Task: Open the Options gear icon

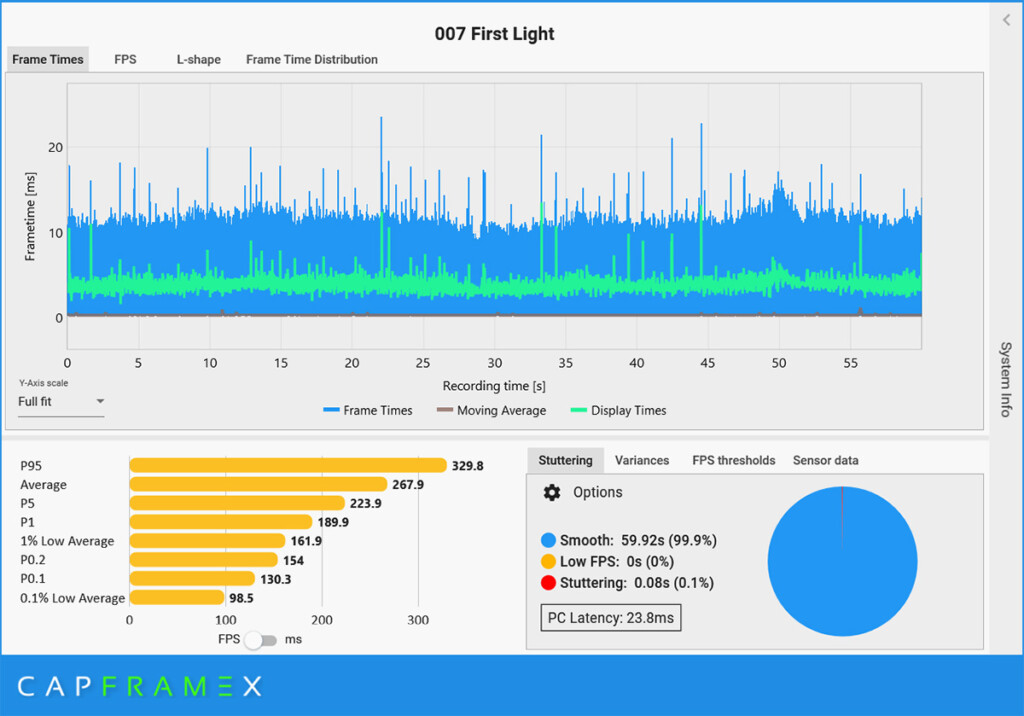Action: [x=552, y=493]
